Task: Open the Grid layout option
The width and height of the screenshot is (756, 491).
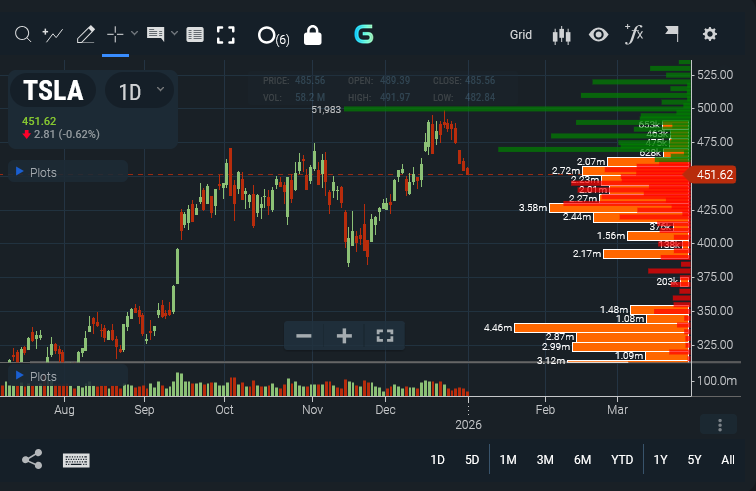Action: pos(521,35)
